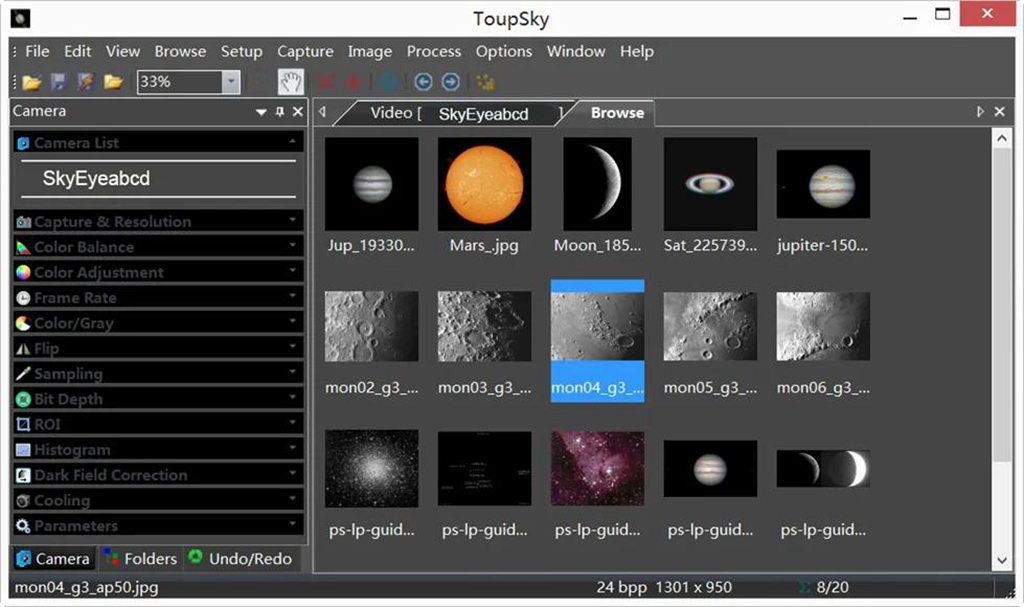Viewport: 1024px width, 607px height.
Task: Select the hand pan tool in toolbar
Action: click(291, 82)
